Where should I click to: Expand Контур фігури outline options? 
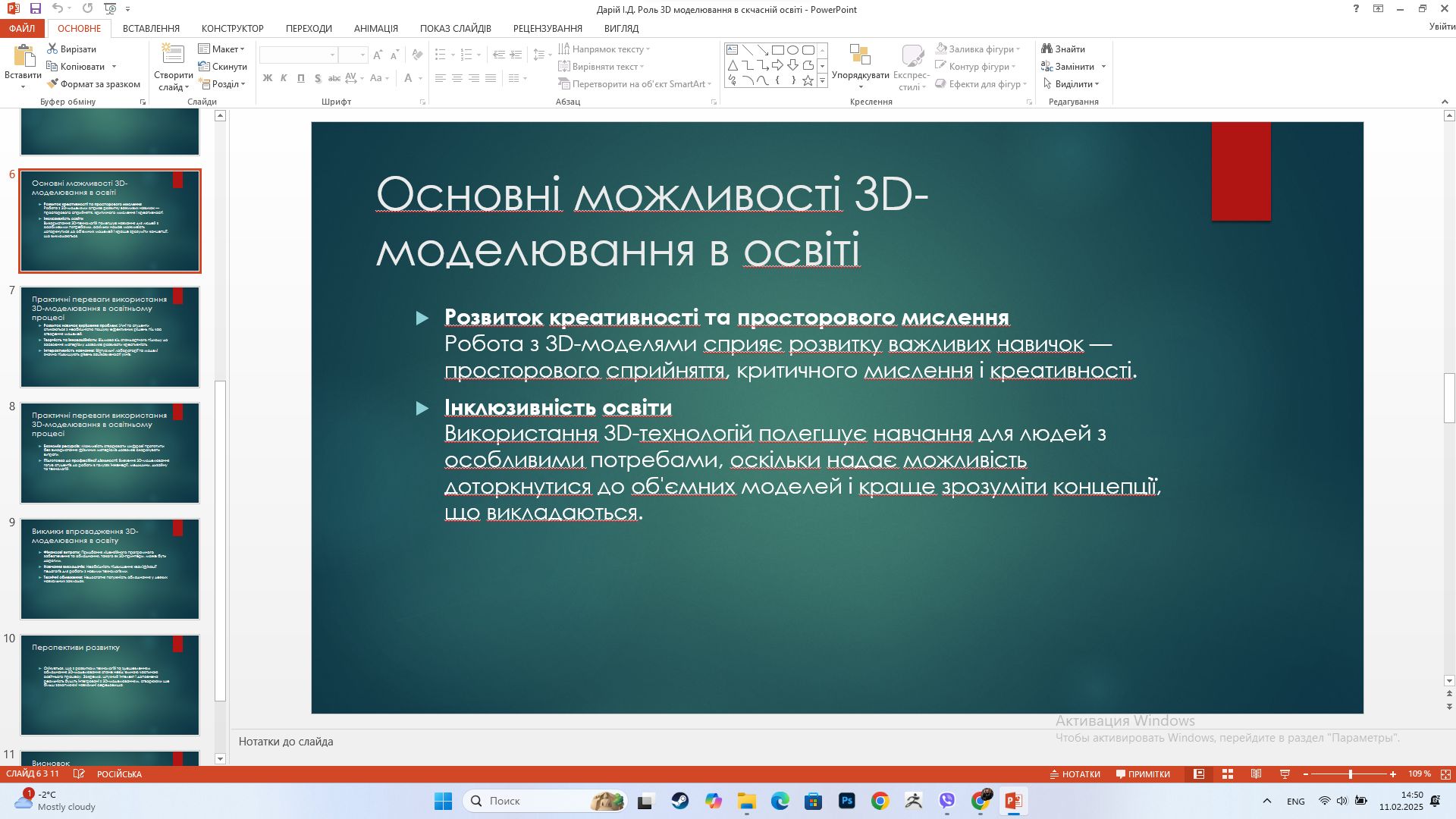pos(975,67)
